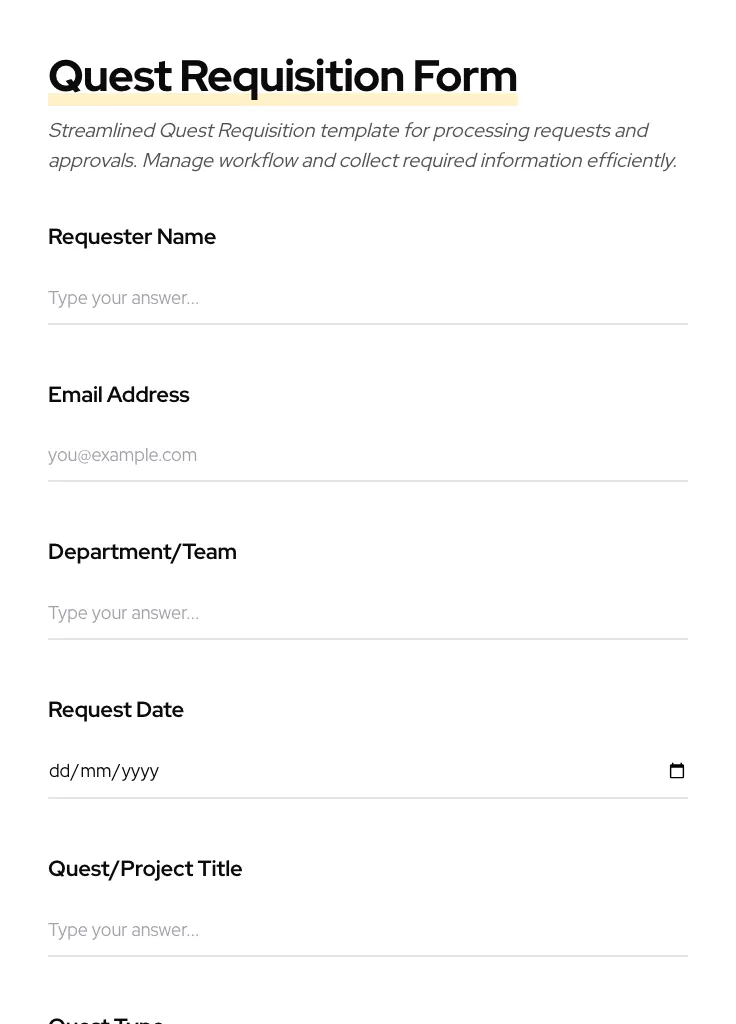Select the month (mm) segment of Request Date
Image resolution: width=736 pixels, height=1024 pixels.
tap(95, 771)
